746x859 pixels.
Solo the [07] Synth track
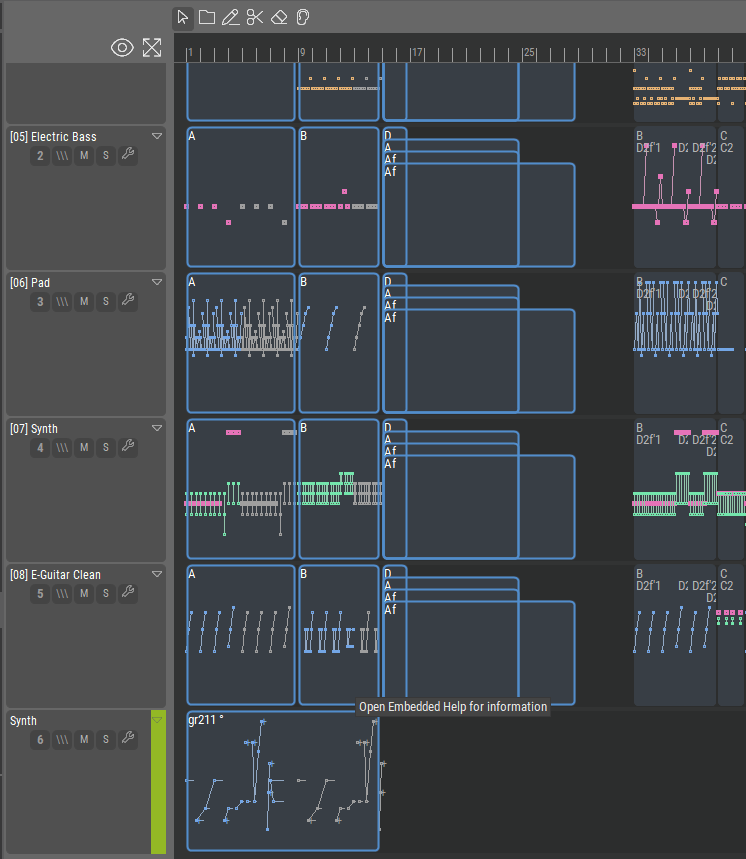pos(106,447)
